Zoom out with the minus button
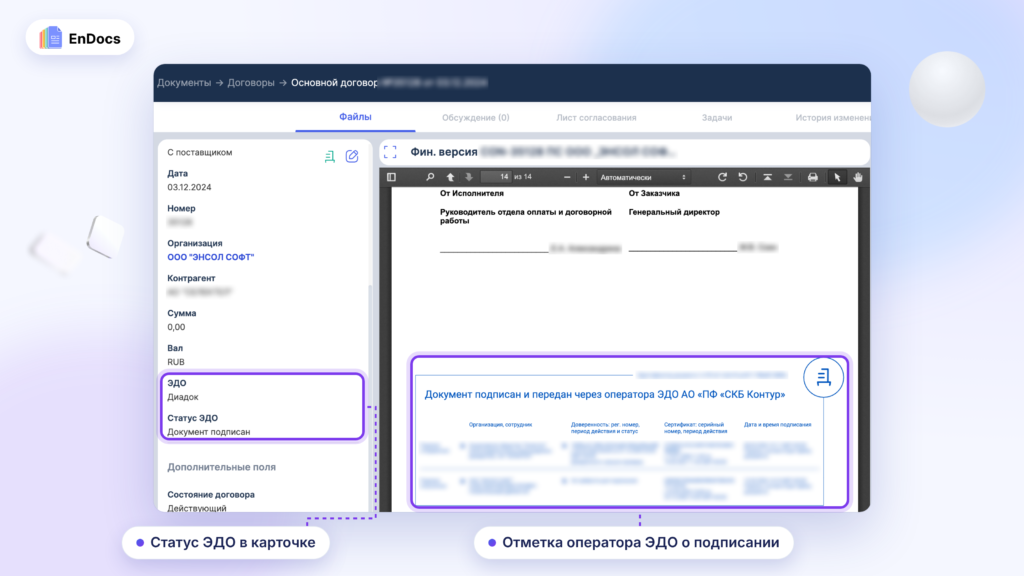The height and width of the screenshot is (576, 1024). point(567,177)
